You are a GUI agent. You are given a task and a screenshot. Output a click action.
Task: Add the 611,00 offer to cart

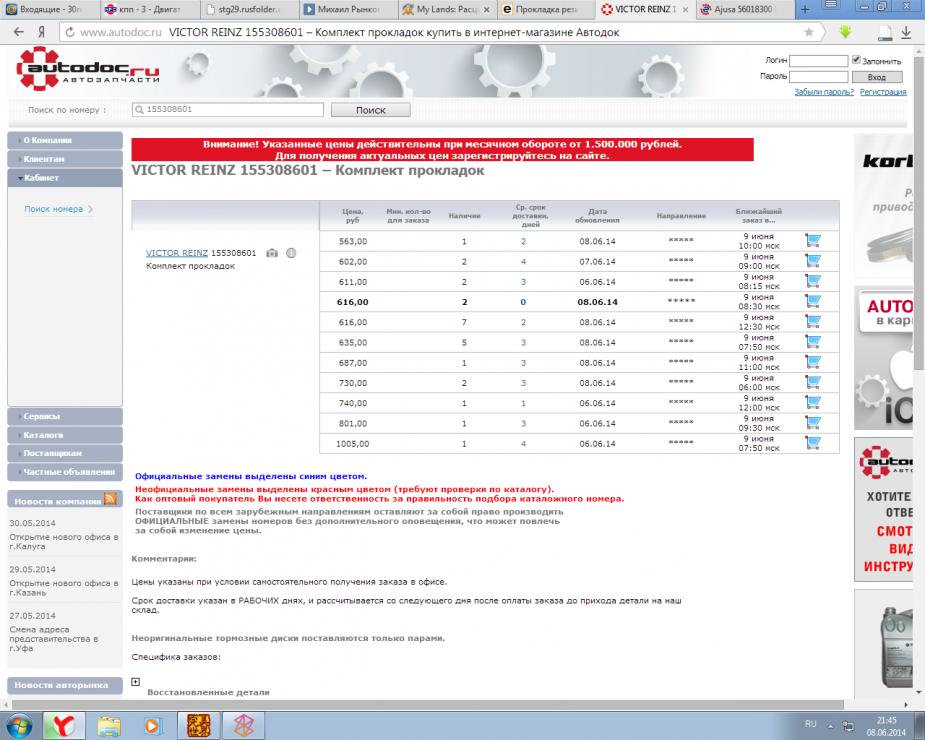click(x=813, y=281)
